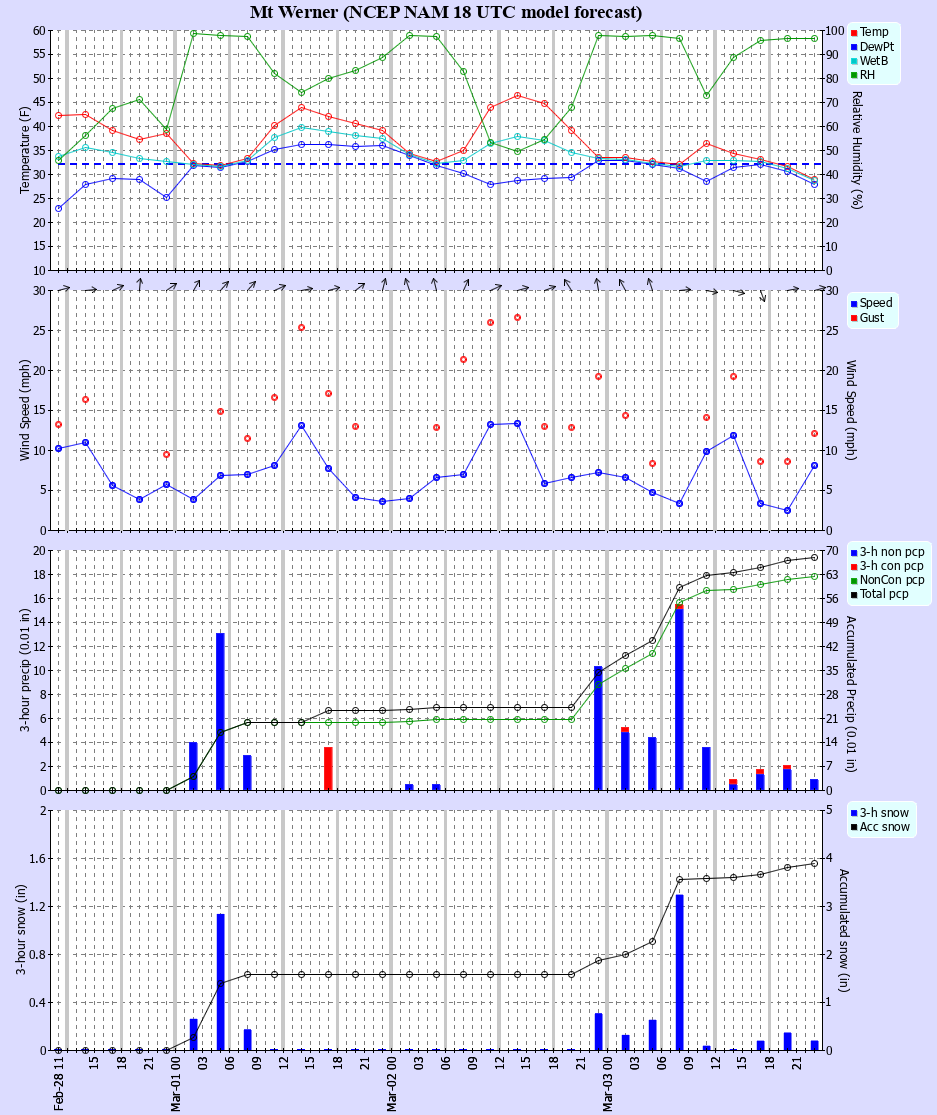The height and width of the screenshot is (1115, 937).
Task: Click the green RH legend entry
Action: click(x=869, y=75)
